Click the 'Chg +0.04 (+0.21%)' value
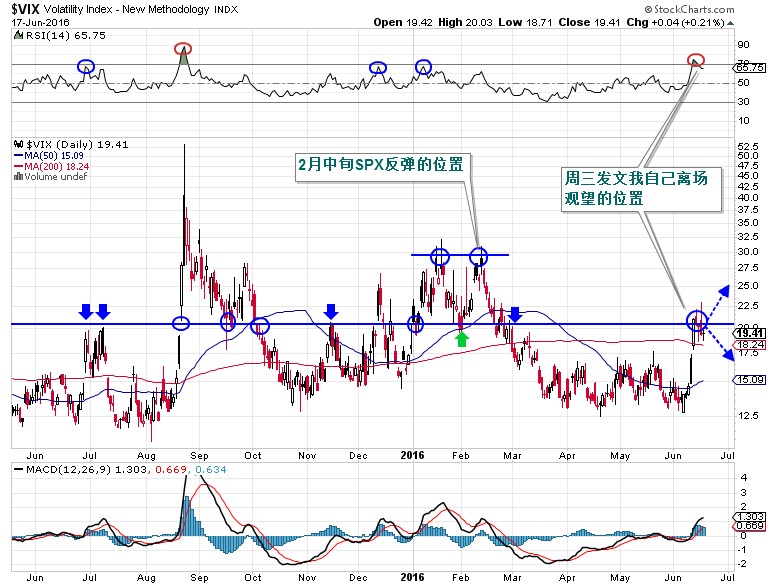This screenshot has width=775, height=583. click(675, 22)
